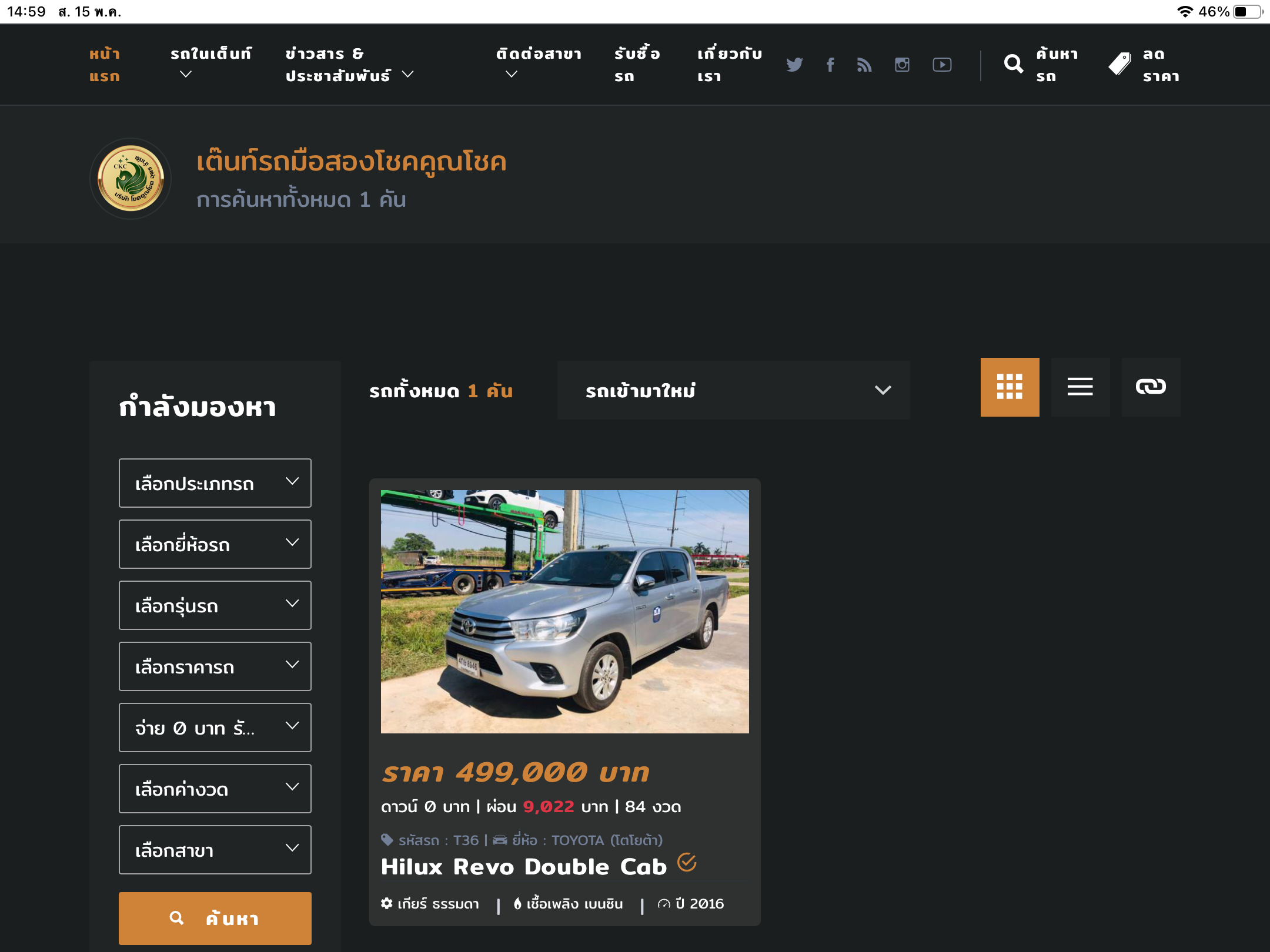The width and height of the screenshot is (1270, 952).
Task: Open the Instagram icon link
Action: click(x=902, y=65)
